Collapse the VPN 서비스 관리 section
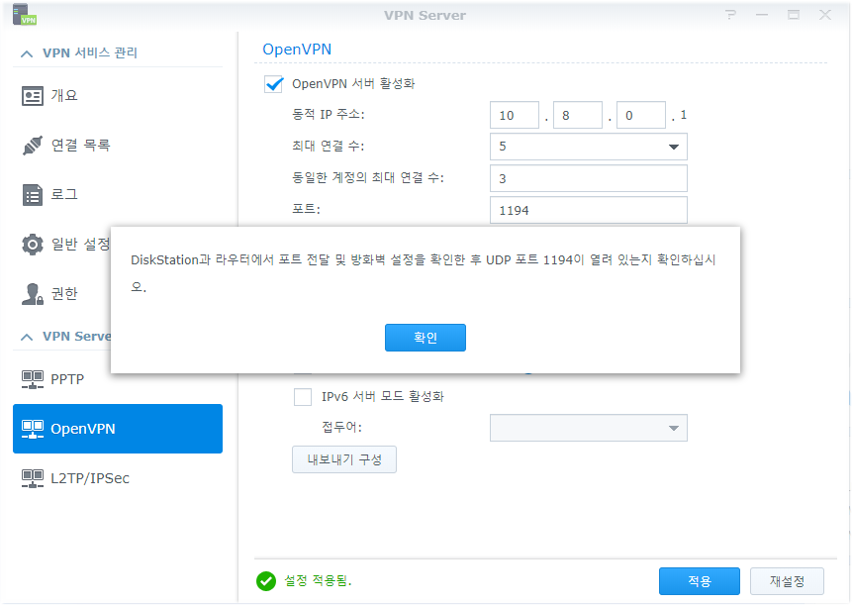The height and width of the screenshot is (605, 852). pos(27,53)
